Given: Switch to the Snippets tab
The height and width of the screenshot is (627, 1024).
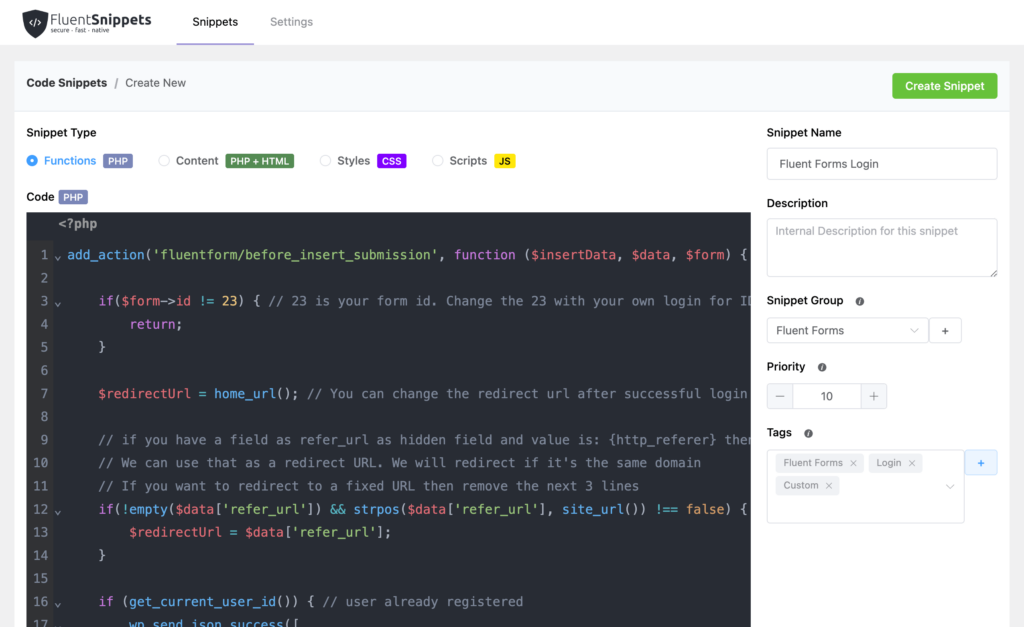Looking at the screenshot, I should click(x=214, y=21).
